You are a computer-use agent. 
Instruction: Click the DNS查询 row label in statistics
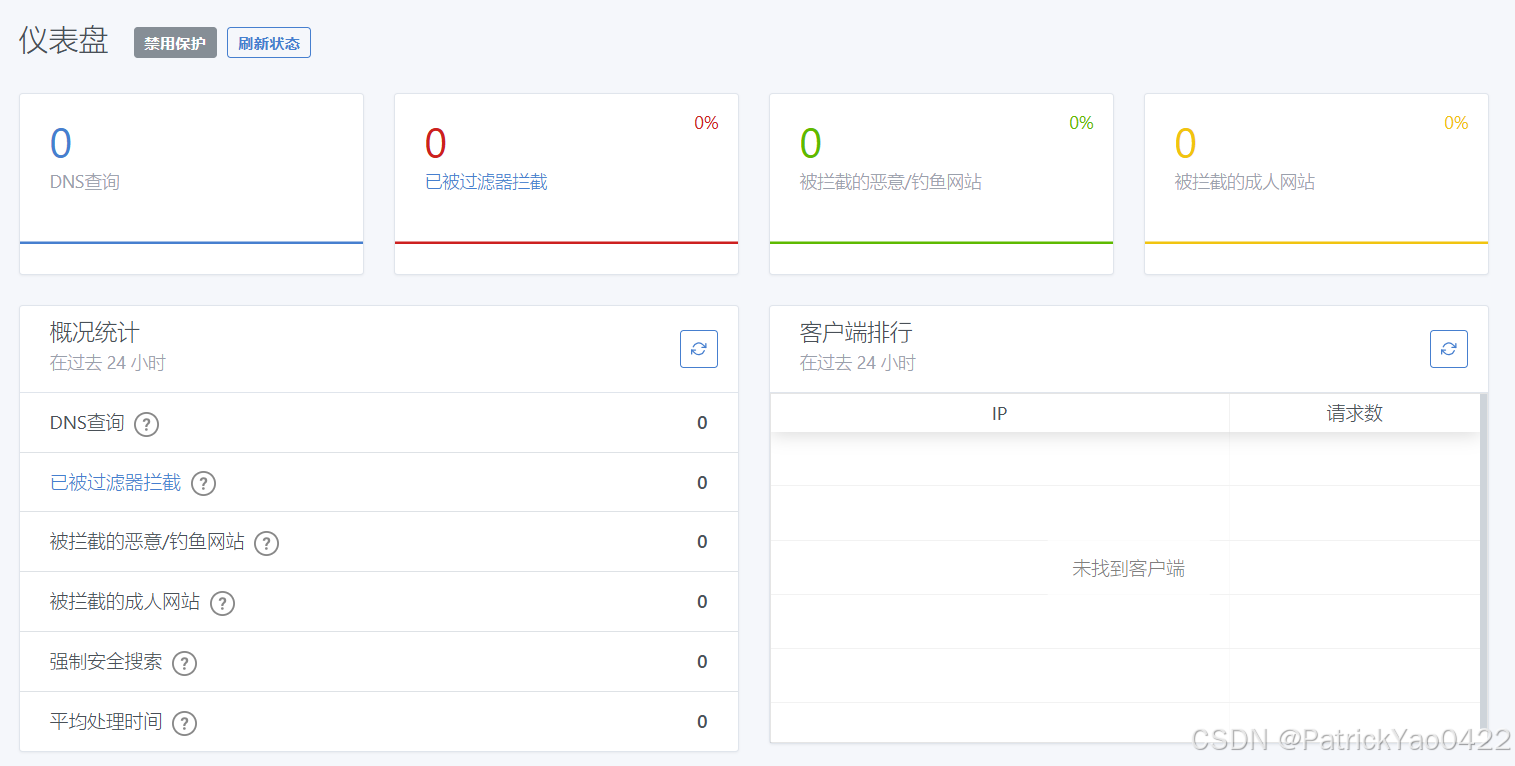tap(87, 423)
